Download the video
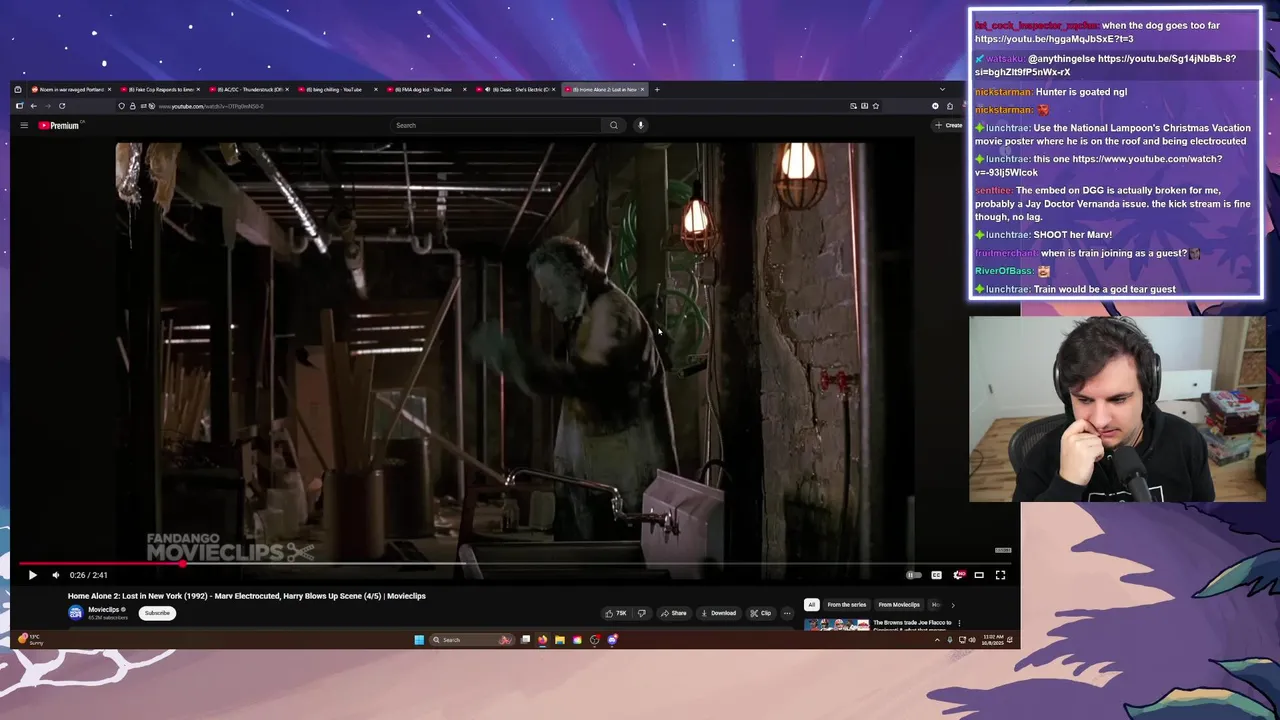The image size is (1280, 720). click(719, 613)
